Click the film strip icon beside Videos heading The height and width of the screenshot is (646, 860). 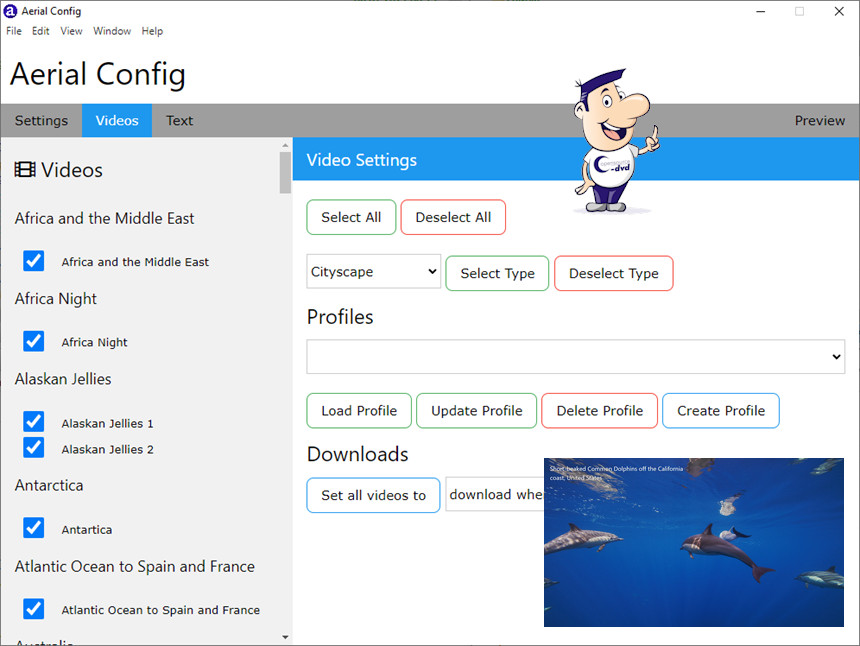click(x=25, y=170)
